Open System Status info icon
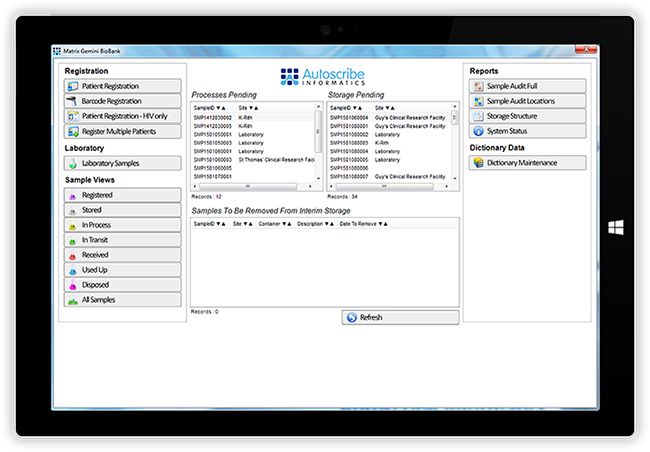 click(x=478, y=131)
